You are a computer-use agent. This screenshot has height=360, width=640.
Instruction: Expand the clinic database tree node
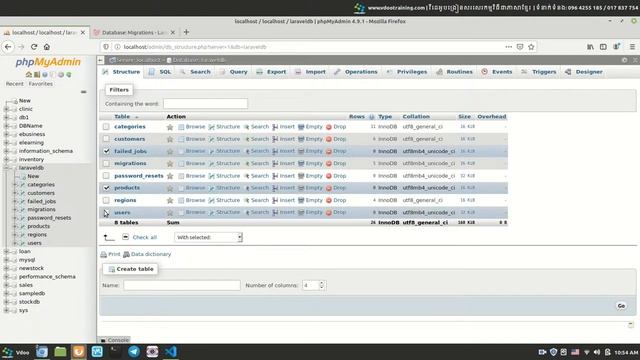[6, 109]
